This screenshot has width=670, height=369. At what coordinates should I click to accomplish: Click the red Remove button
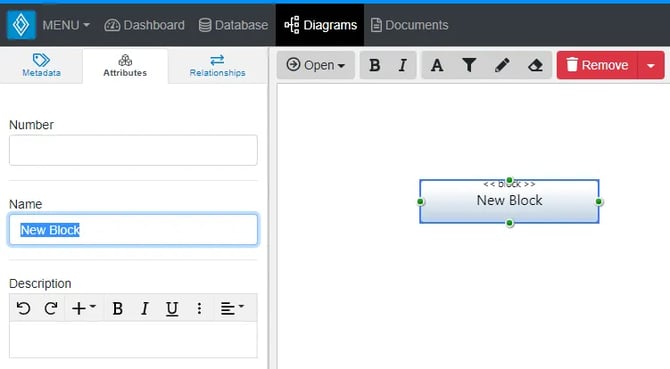tap(597, 65)
